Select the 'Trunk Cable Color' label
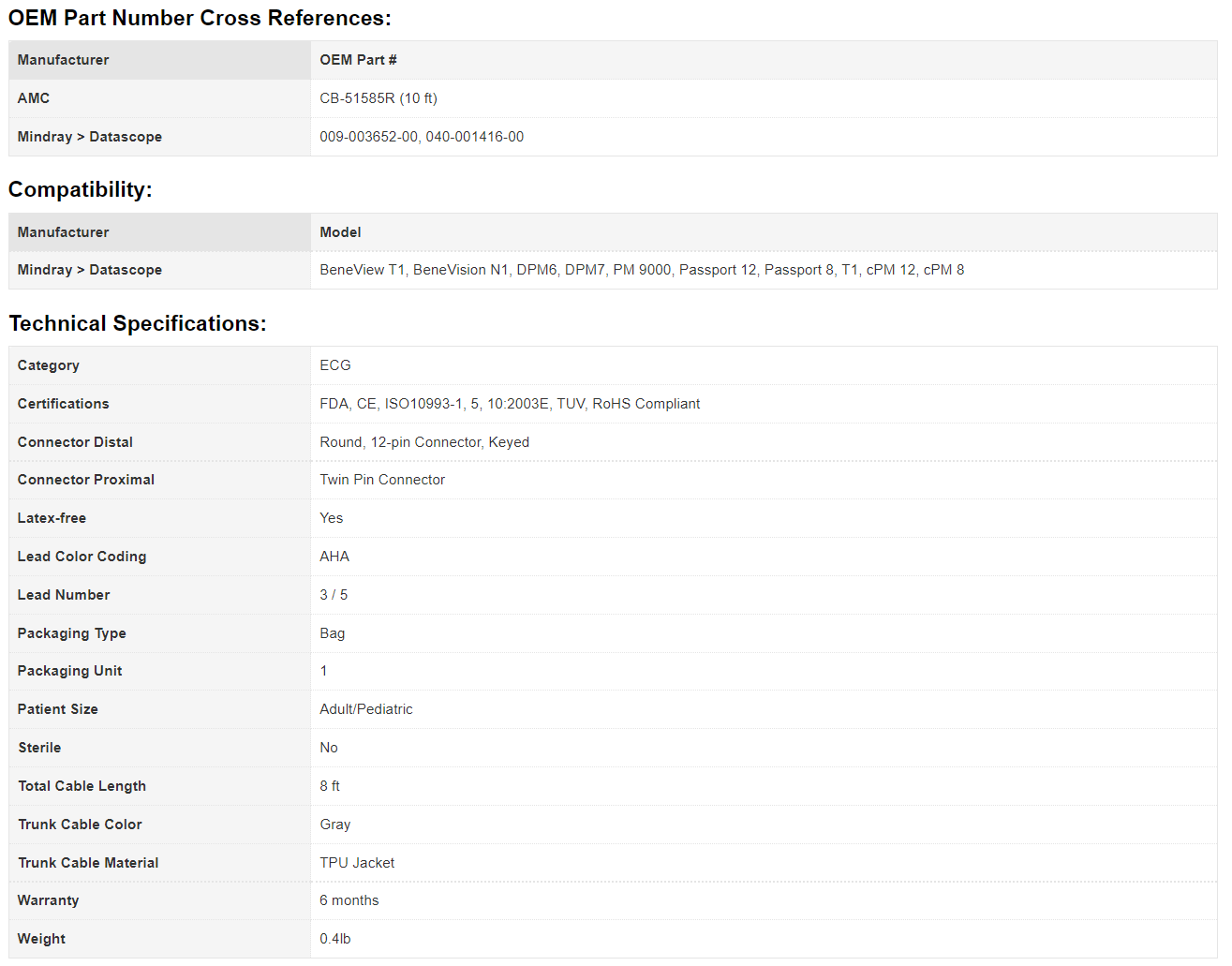 pyautogui.click(x=81, y=825)
